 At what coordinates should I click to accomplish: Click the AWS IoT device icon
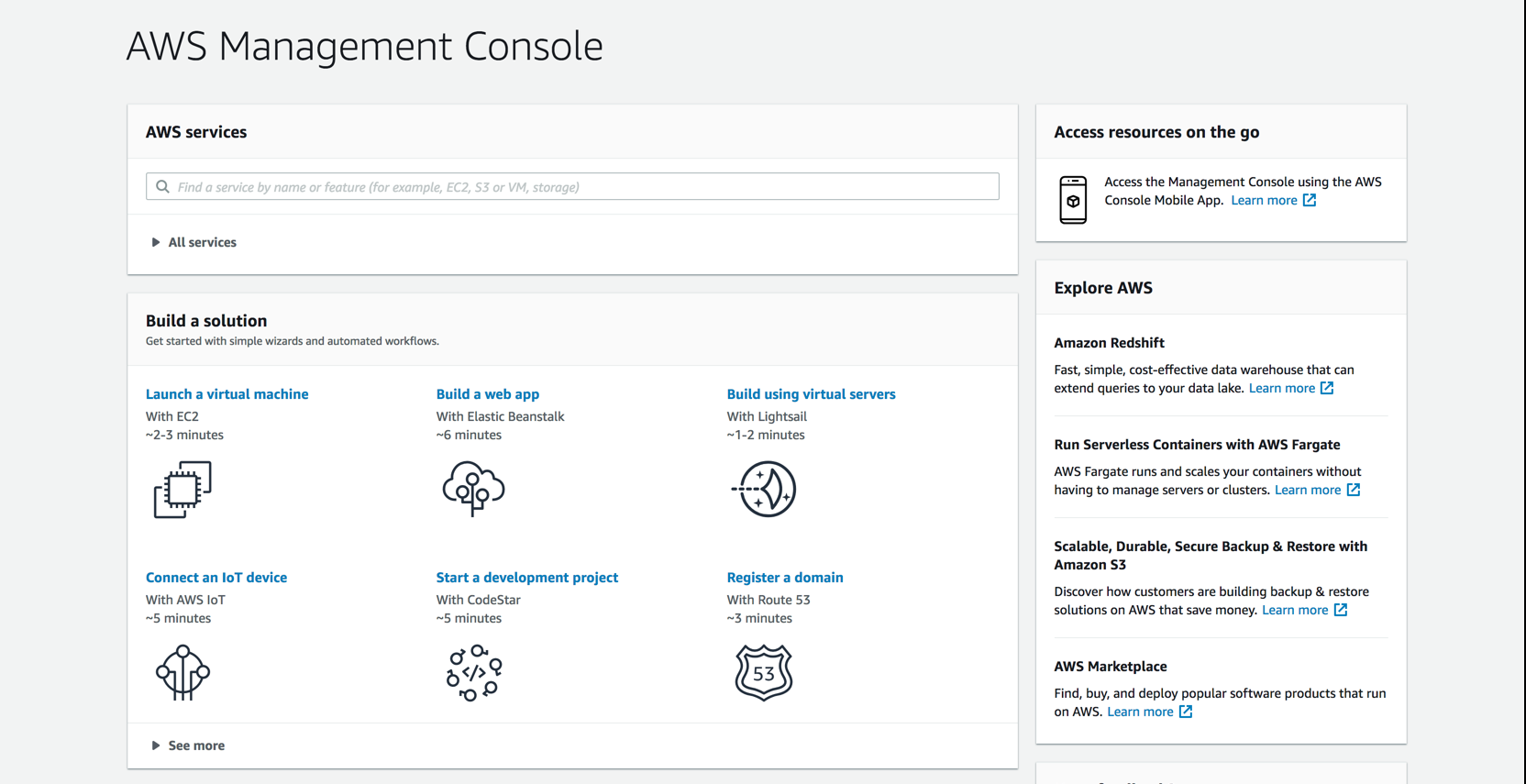coord(182,673)
